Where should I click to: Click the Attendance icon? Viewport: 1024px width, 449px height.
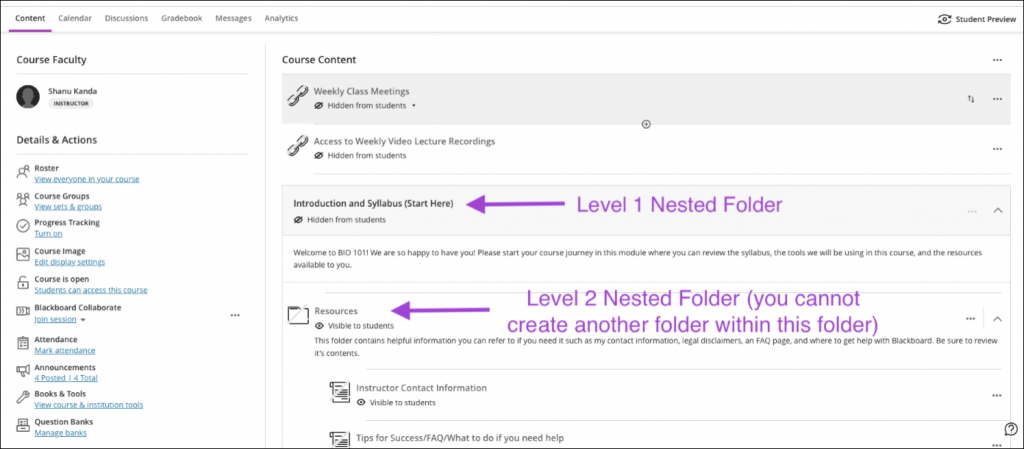pos(23,345)
